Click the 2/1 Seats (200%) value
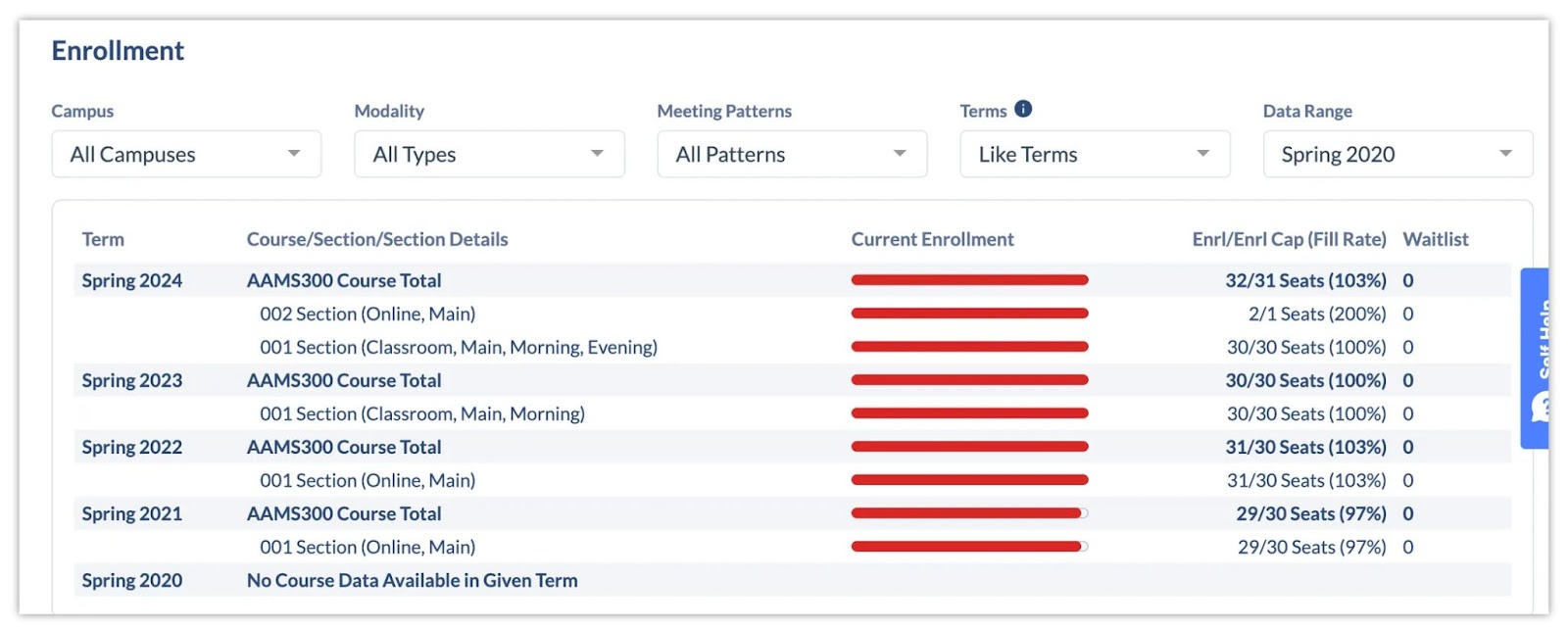This screenshot has height=629, width=1568. click(1317, 314)
